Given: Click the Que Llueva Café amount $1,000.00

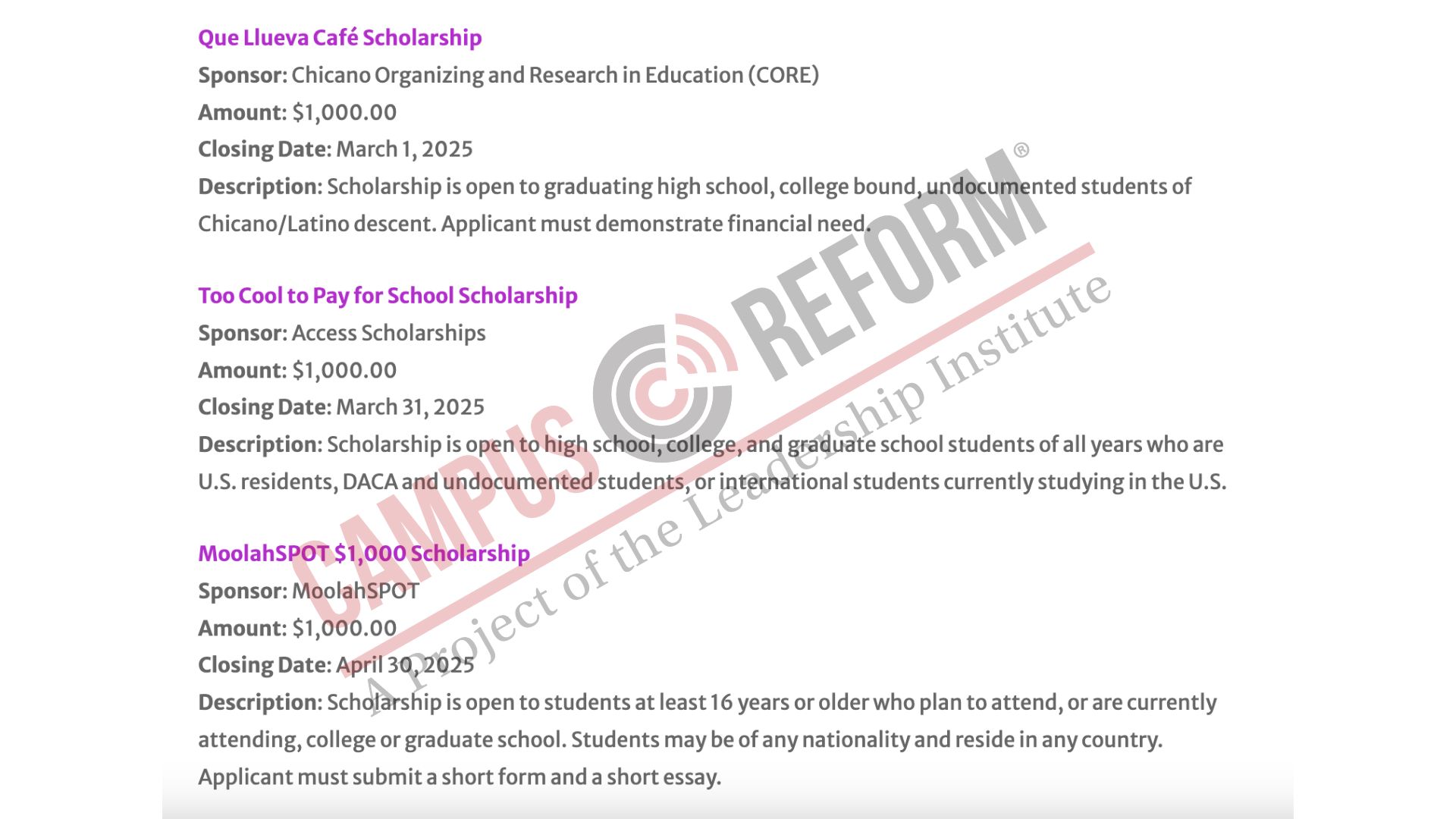Looking at the screenshot, I should pos(344,113).
